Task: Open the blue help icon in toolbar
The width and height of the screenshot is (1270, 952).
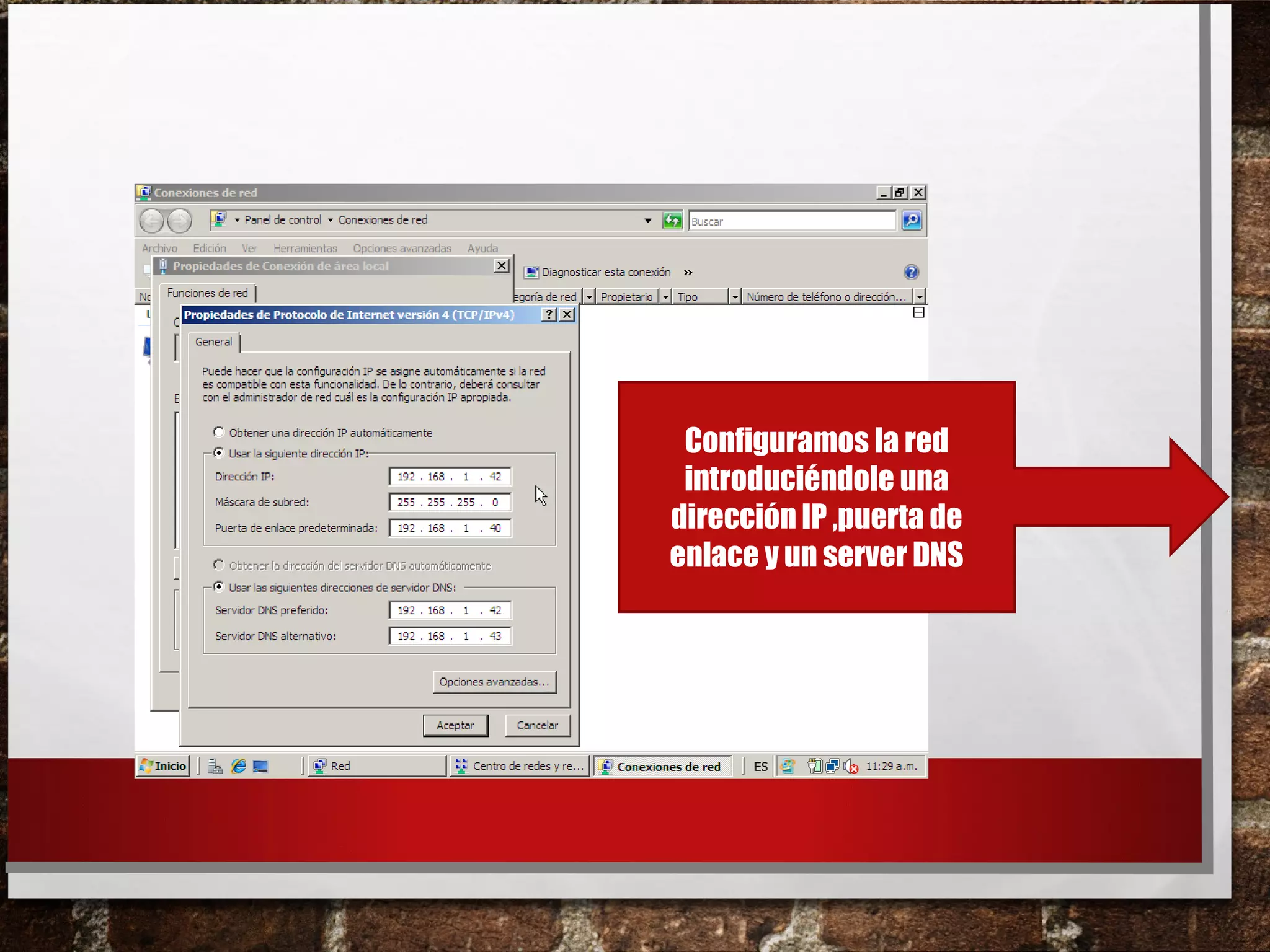Action: tap(911, 272)
